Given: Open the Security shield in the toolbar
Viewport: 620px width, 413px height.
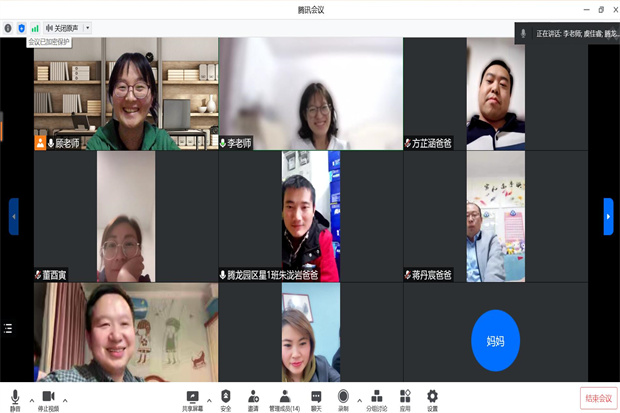Looking at the screenshot, I should pyautogui.click(x=226, y=397).
